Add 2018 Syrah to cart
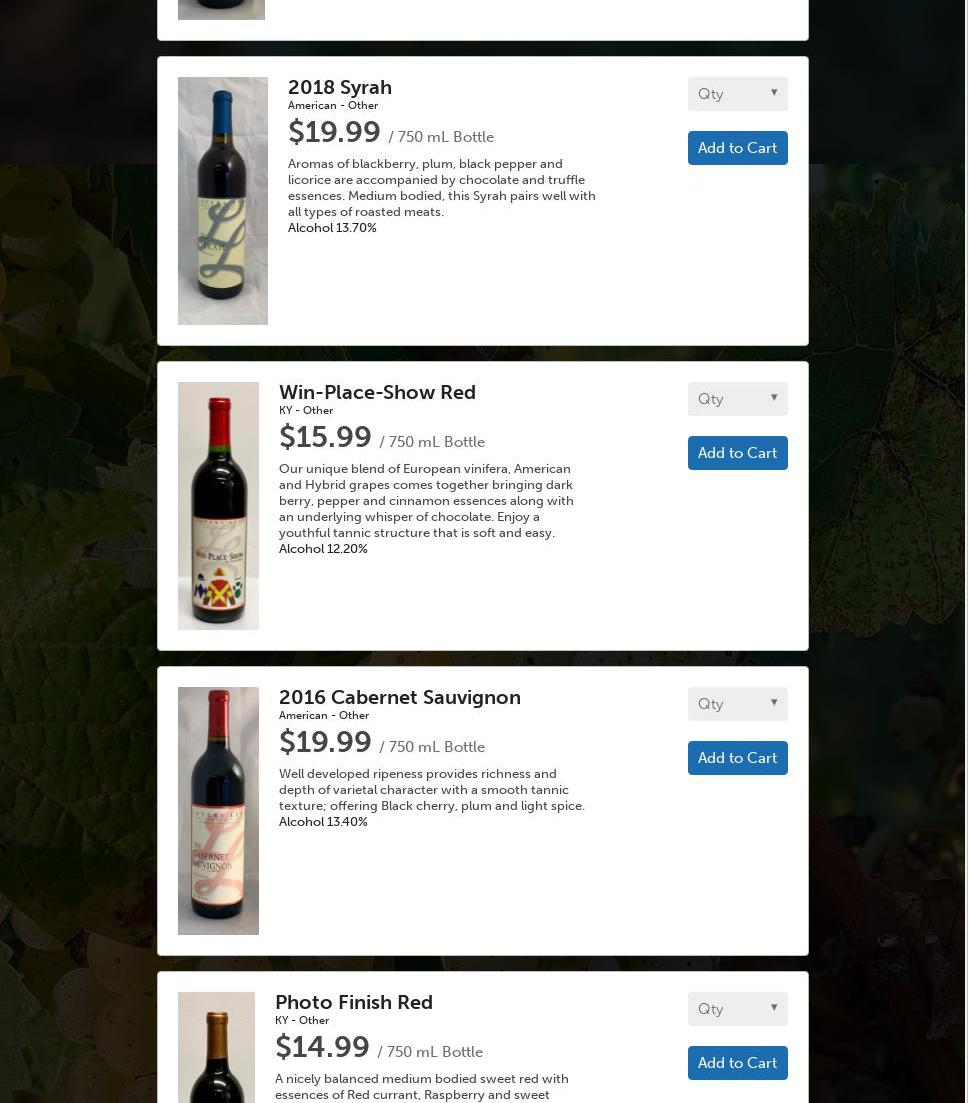The height and width of the screenshot is (1103, 968). point(737,148)
